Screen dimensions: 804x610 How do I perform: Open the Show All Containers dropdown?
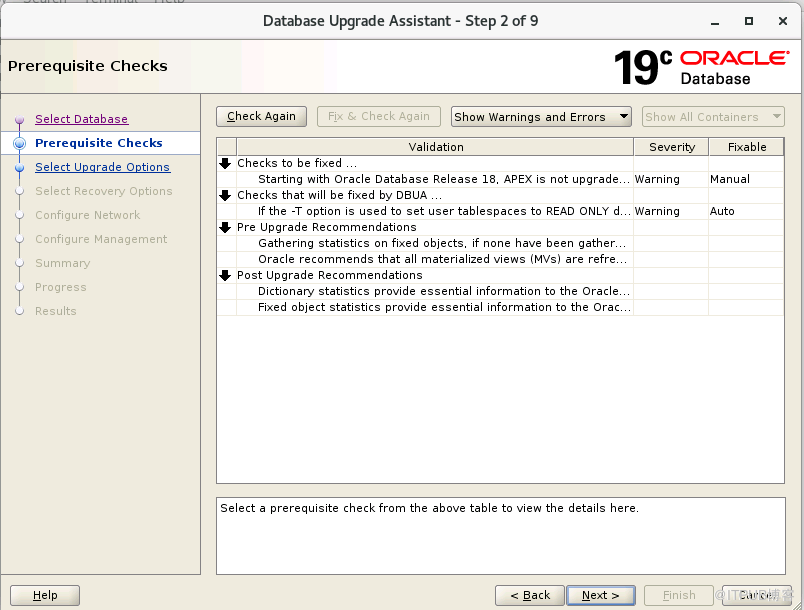tap(713, 117)
